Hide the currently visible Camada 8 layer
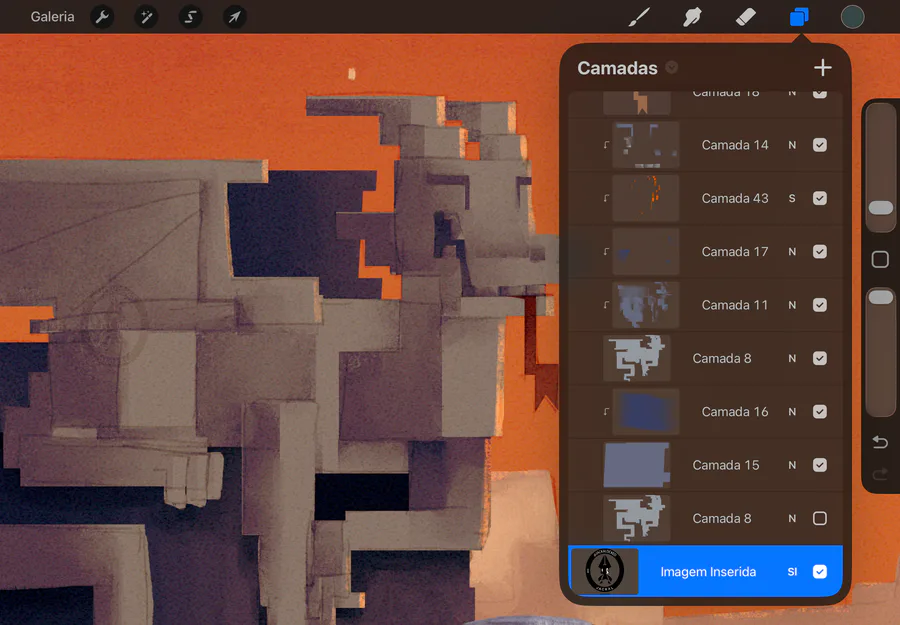This screenshot has height=625, width=900. coord(820,359)
